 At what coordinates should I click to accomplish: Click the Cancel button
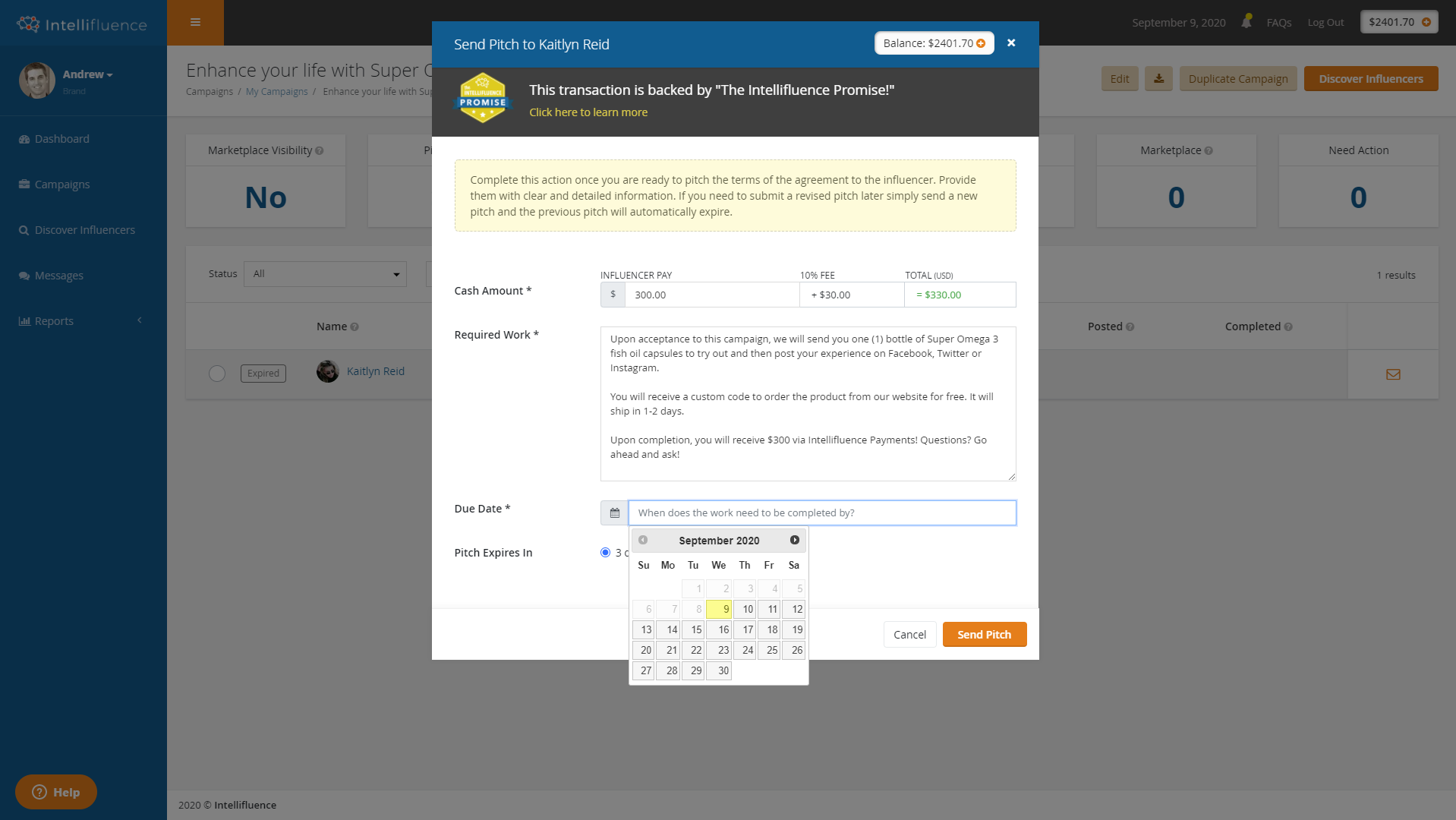click(909, 635)
